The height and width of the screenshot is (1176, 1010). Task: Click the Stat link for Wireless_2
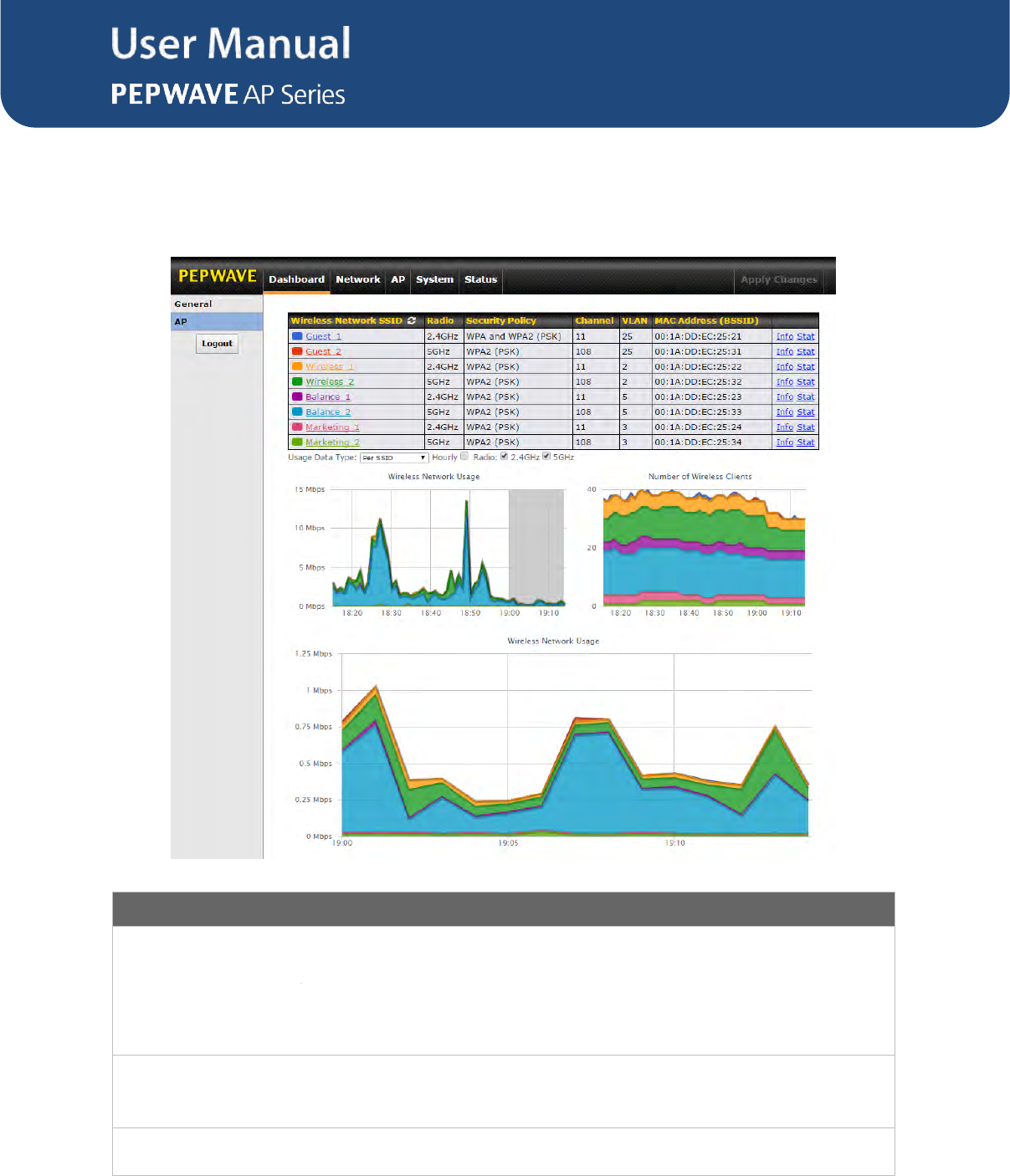[806, 381]
